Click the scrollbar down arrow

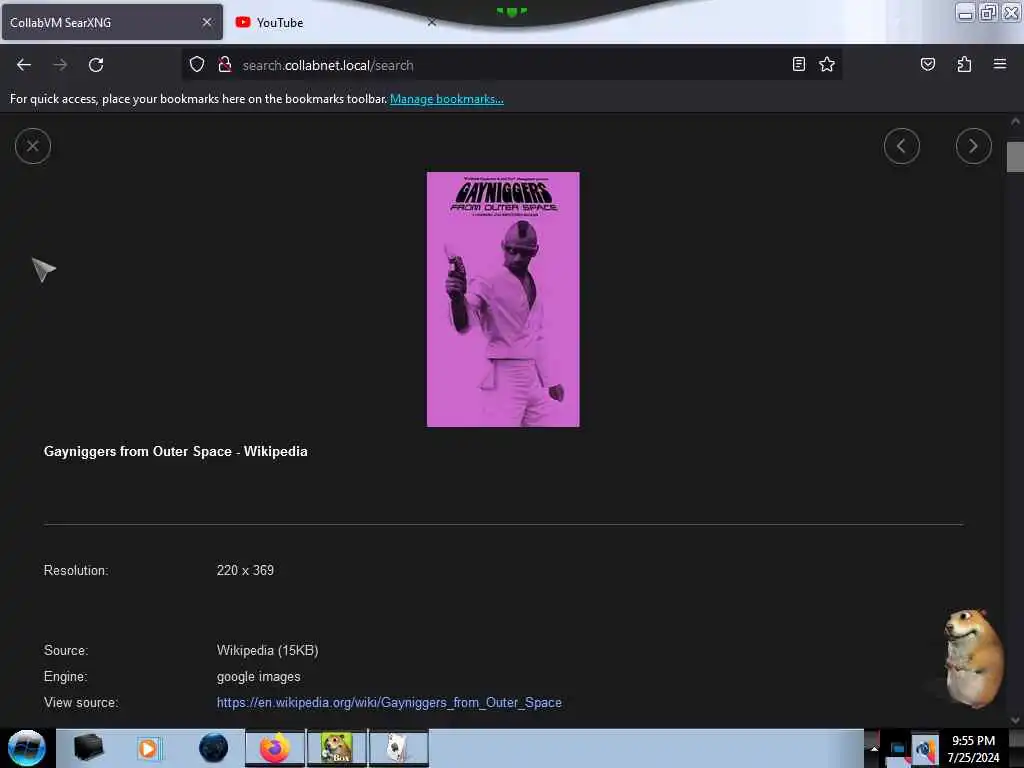point(1015,720)
